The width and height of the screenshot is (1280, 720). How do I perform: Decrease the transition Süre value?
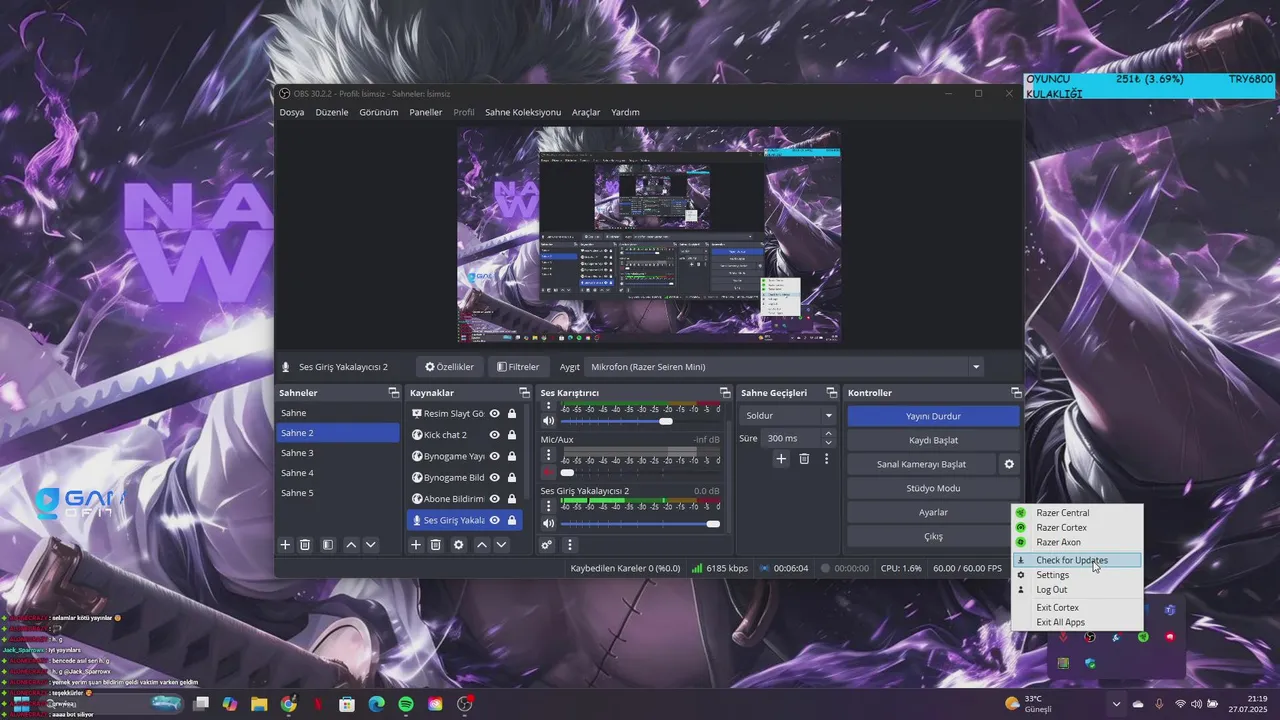[828, 442]
